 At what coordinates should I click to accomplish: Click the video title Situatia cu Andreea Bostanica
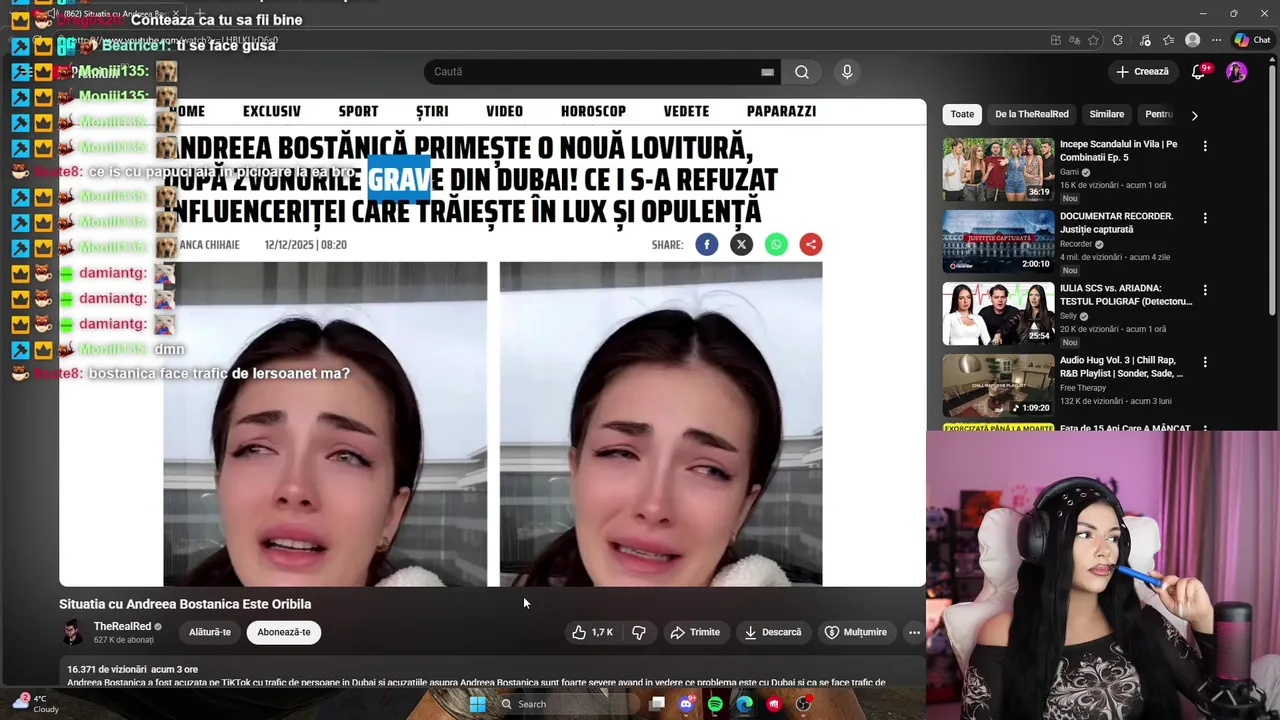185,604
